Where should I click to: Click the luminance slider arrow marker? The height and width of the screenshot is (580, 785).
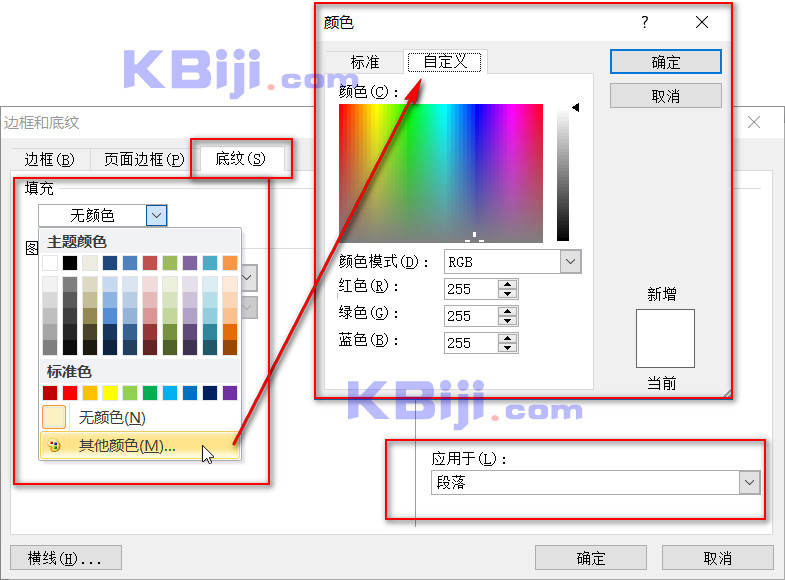pos(575,108)
